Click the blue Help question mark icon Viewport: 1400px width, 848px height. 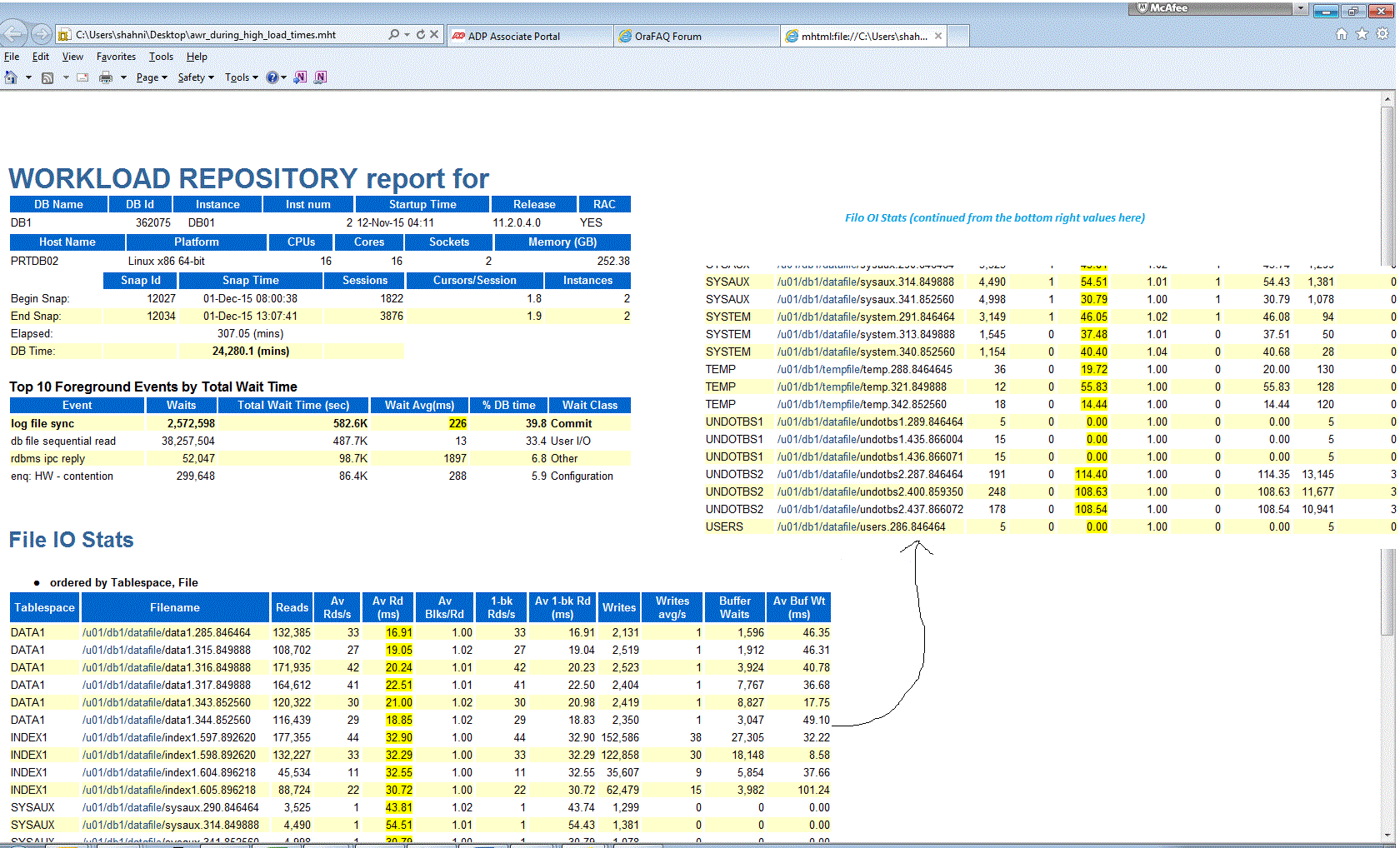(x=272, y=77)
